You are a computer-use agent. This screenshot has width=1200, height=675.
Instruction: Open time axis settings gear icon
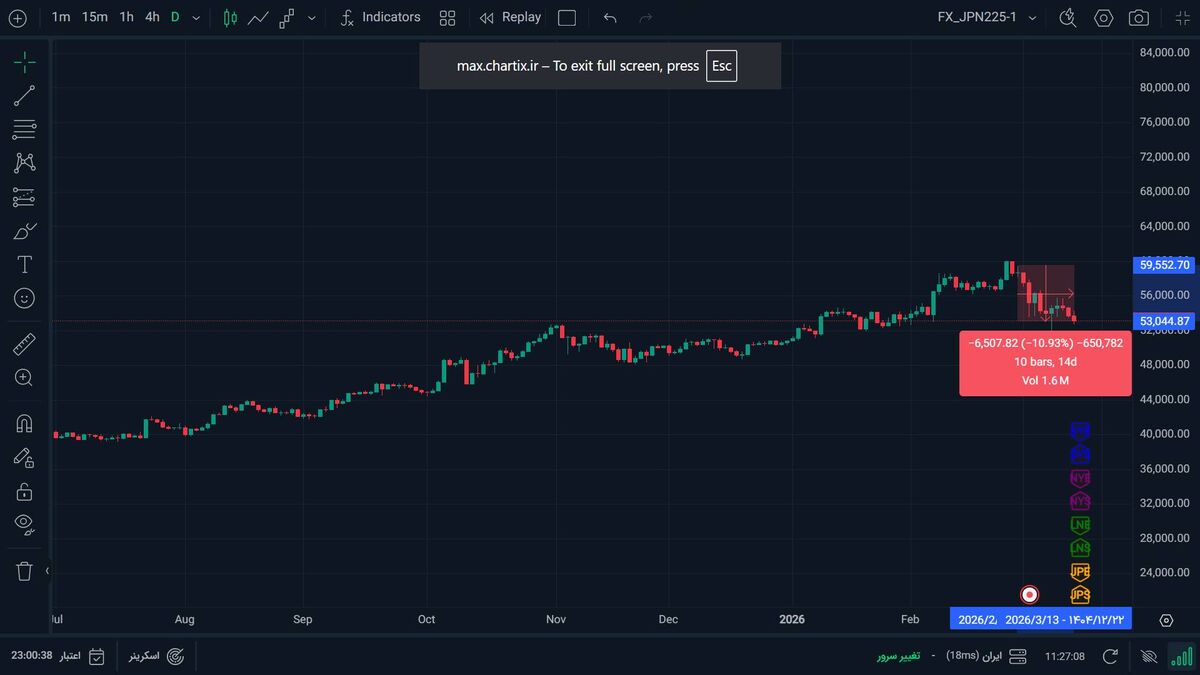click(x=1166, y=620)
